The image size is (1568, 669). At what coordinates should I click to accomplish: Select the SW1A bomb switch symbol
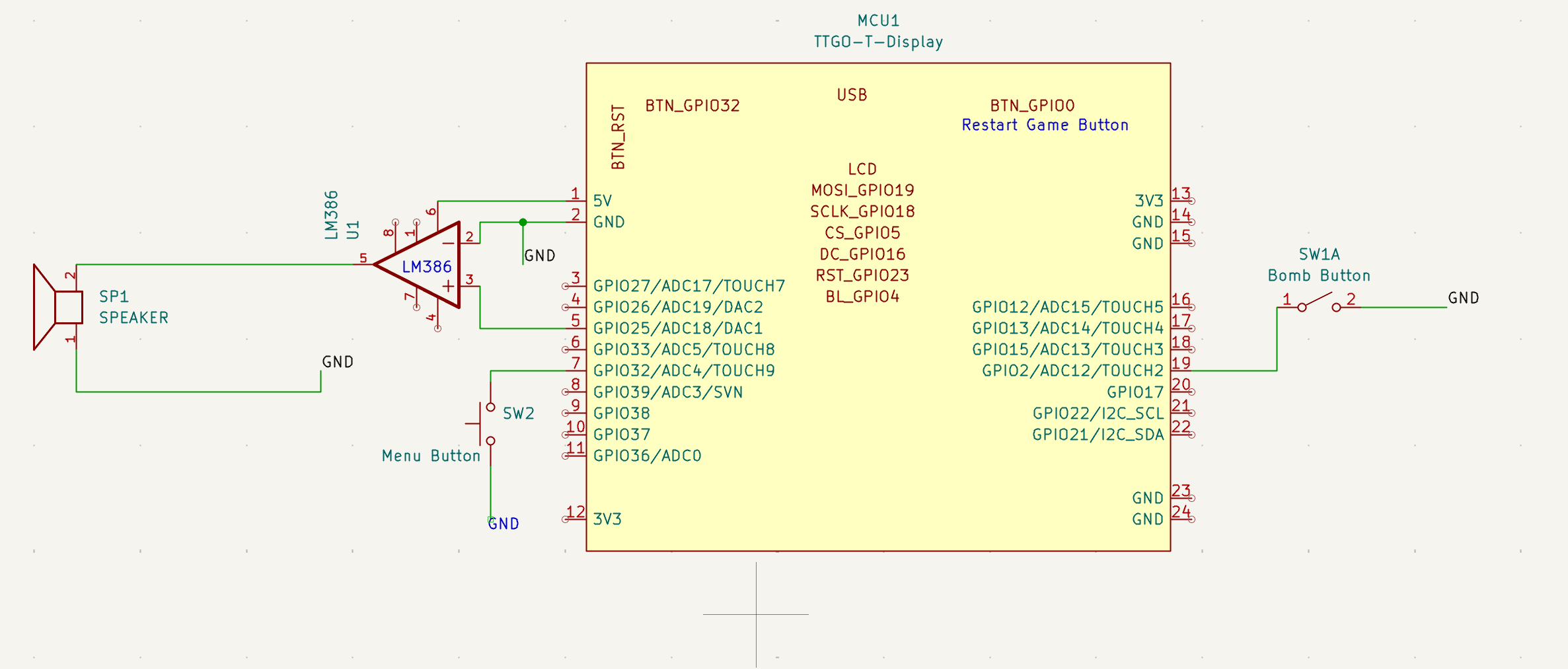pos(1318,304)
